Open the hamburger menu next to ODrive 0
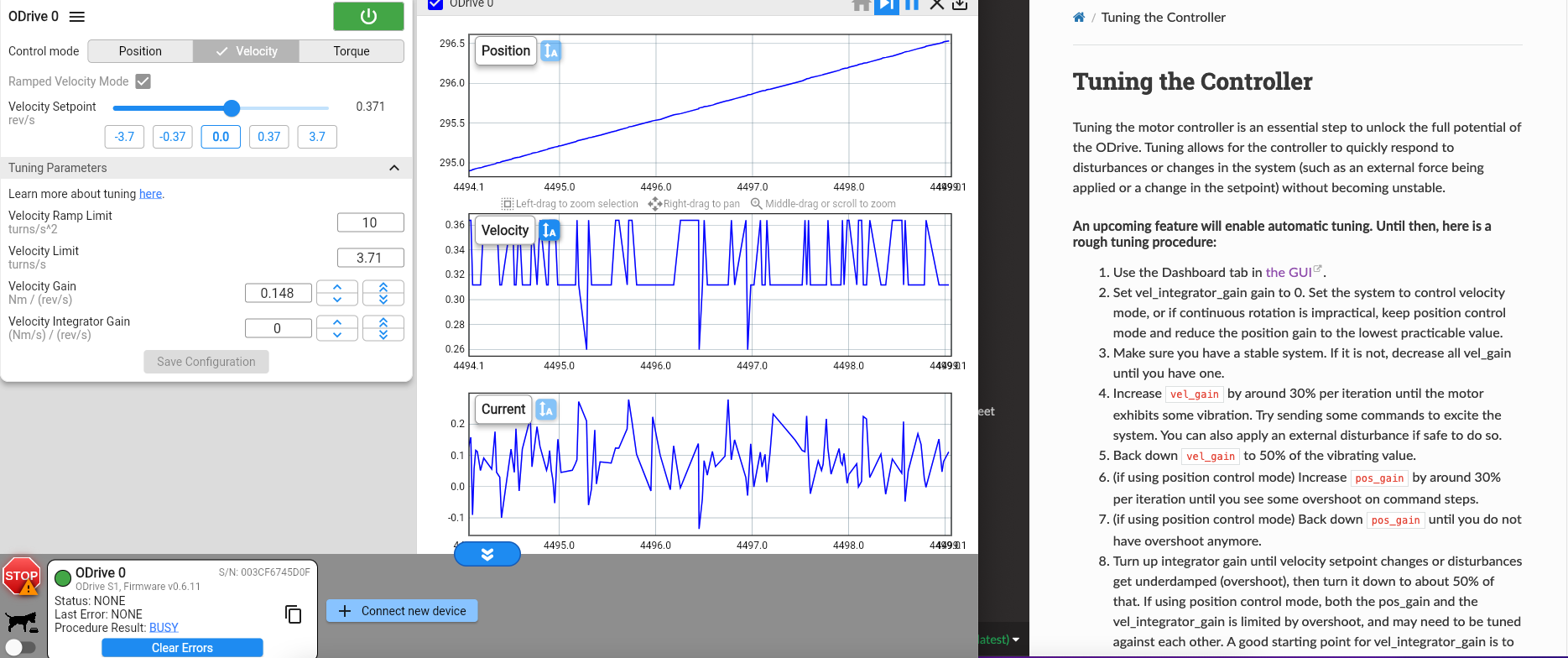Image resolution: width=1568 pixels, height=658 pixels. [77, 17]
